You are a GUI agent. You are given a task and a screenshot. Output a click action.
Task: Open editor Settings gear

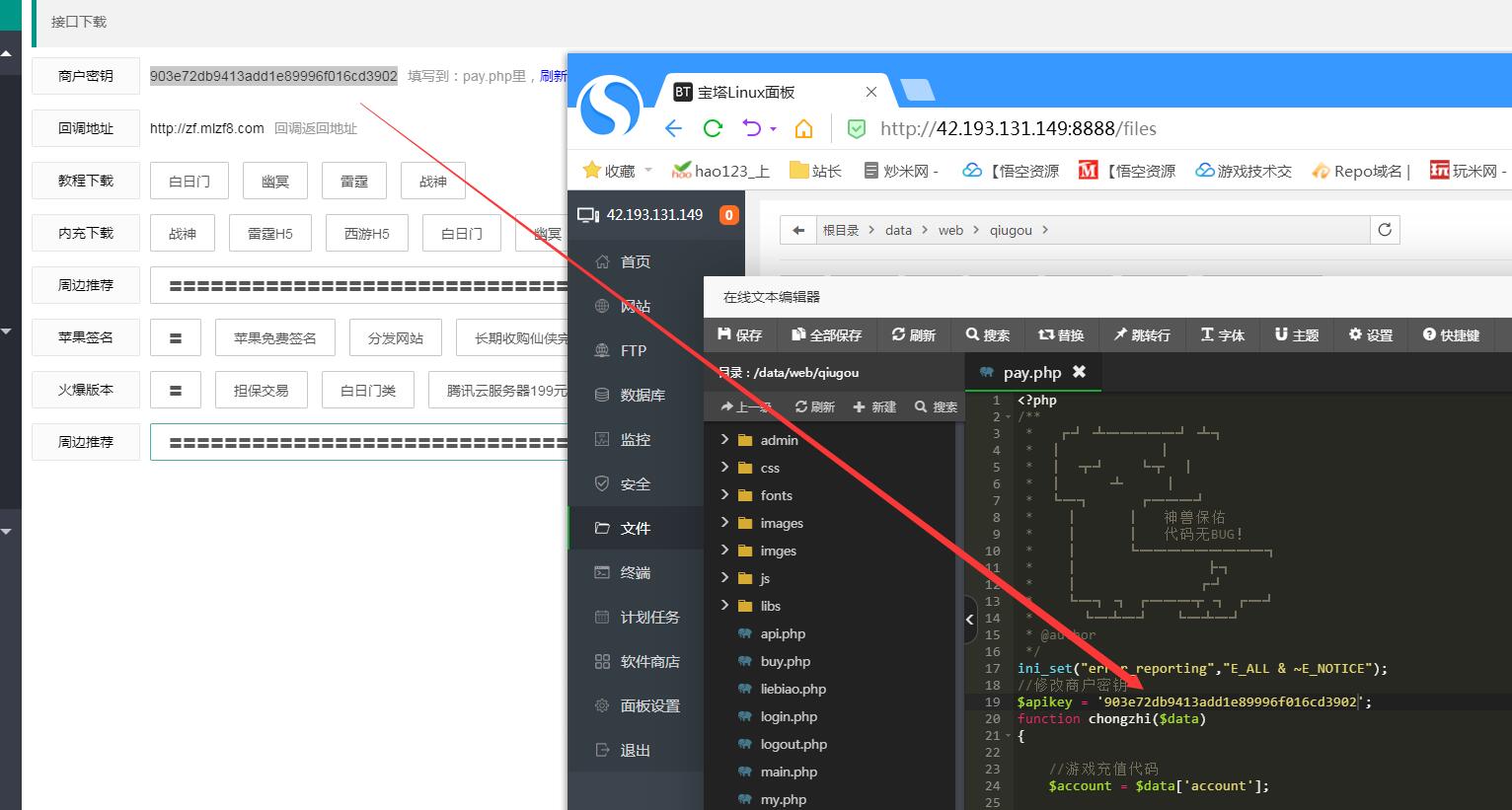click(1371, 335)
